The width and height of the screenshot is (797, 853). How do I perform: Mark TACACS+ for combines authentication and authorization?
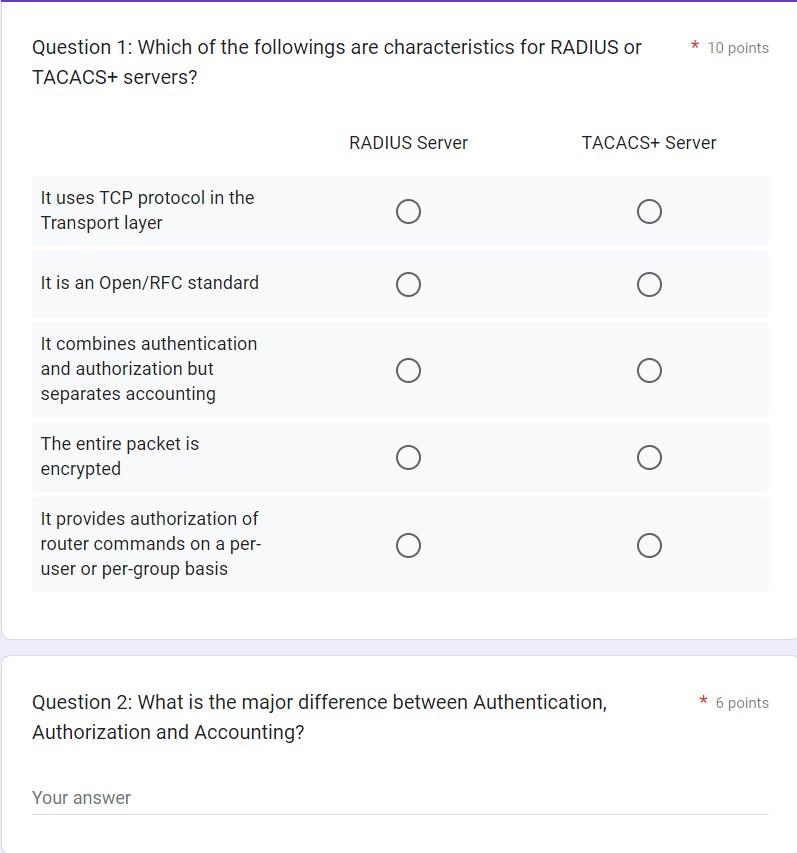coord(649,370)
